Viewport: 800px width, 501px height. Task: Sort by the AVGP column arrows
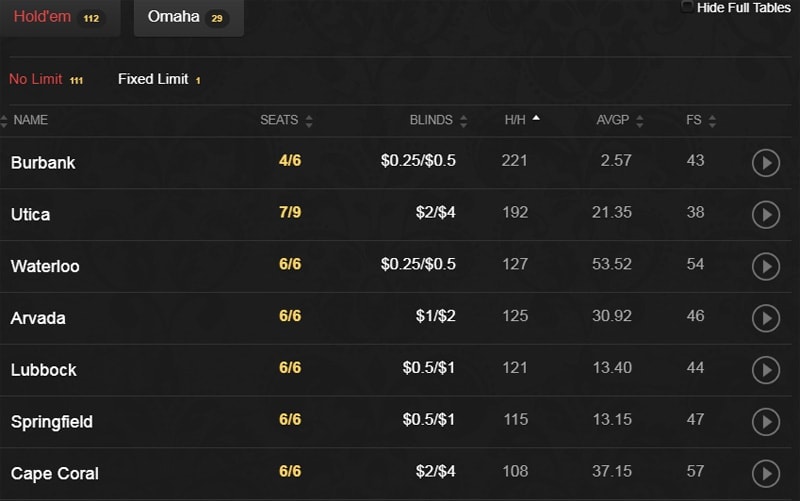tap(640, 121)
